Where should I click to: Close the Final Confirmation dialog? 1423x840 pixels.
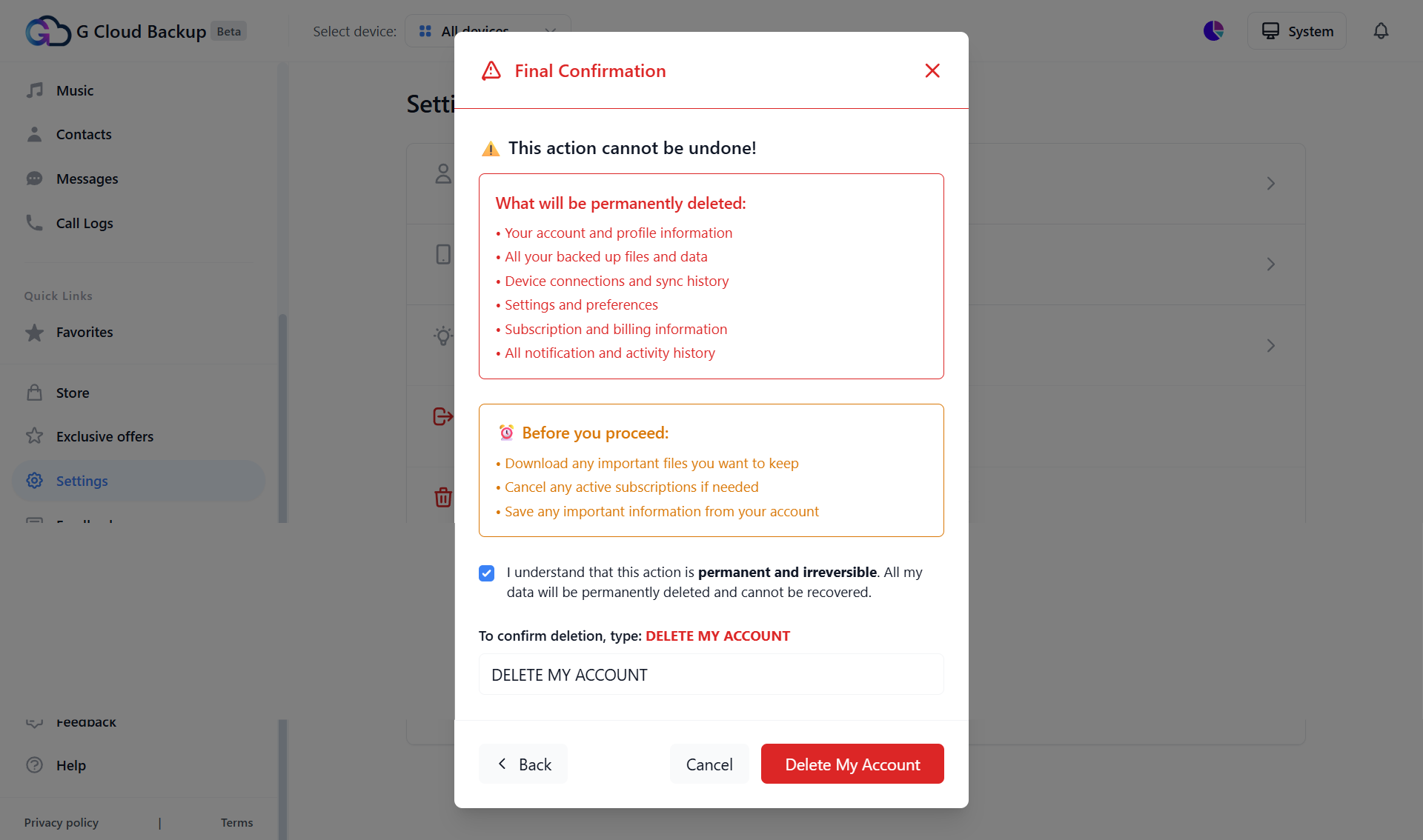932,70
